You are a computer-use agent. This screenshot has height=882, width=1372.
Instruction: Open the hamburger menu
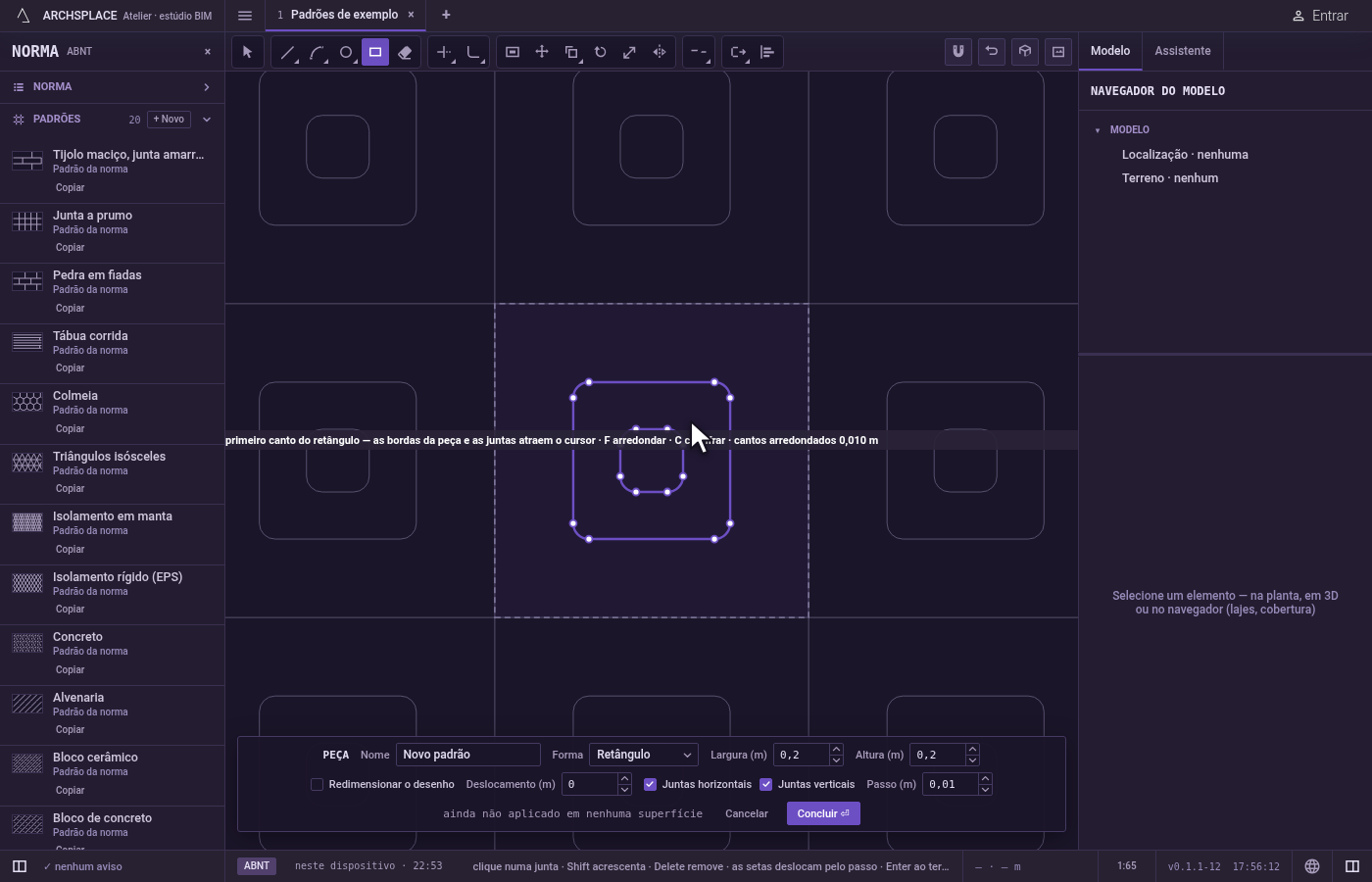[245, 15]
